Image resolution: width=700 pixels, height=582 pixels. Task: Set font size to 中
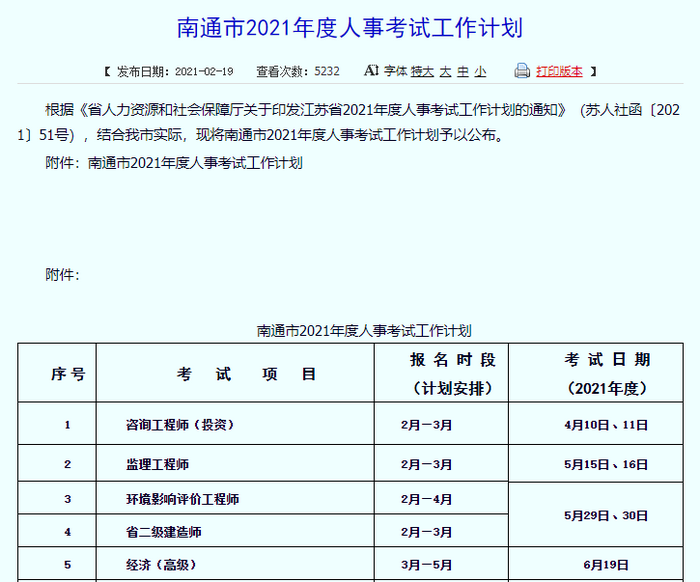coord(463,72)
